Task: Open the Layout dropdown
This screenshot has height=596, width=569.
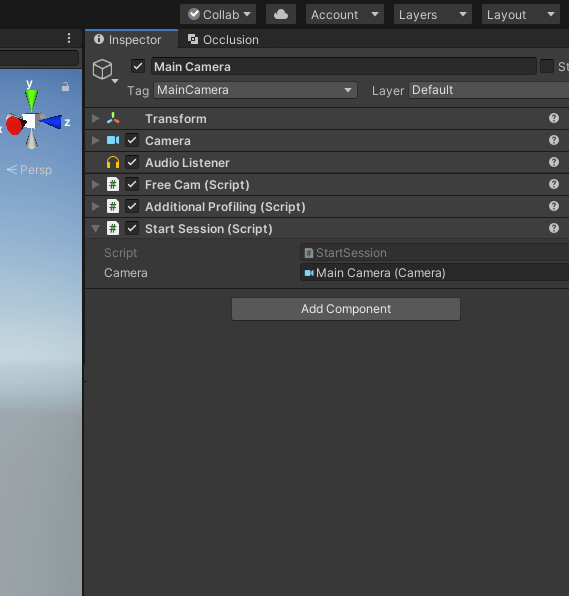Action: click(x=521, y=14)
